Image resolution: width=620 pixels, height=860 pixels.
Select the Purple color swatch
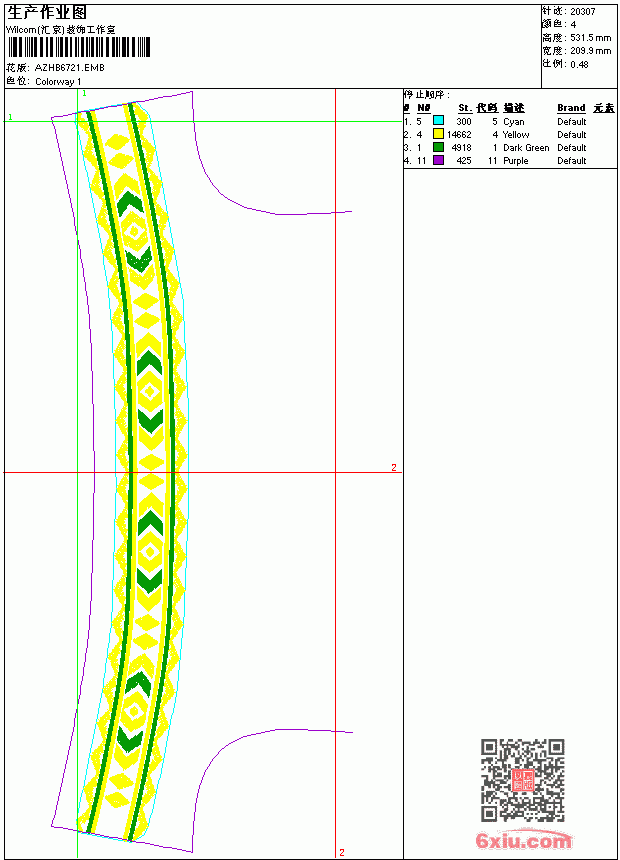(438, 160)
